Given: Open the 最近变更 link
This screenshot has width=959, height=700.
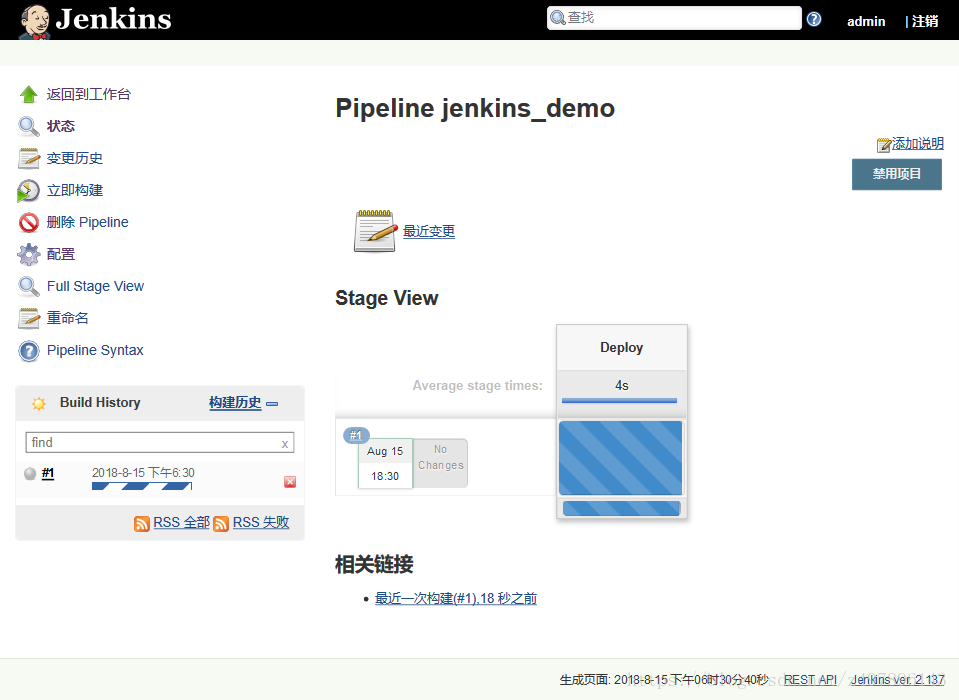Looking at the screenshot, I should coord(429,231).
